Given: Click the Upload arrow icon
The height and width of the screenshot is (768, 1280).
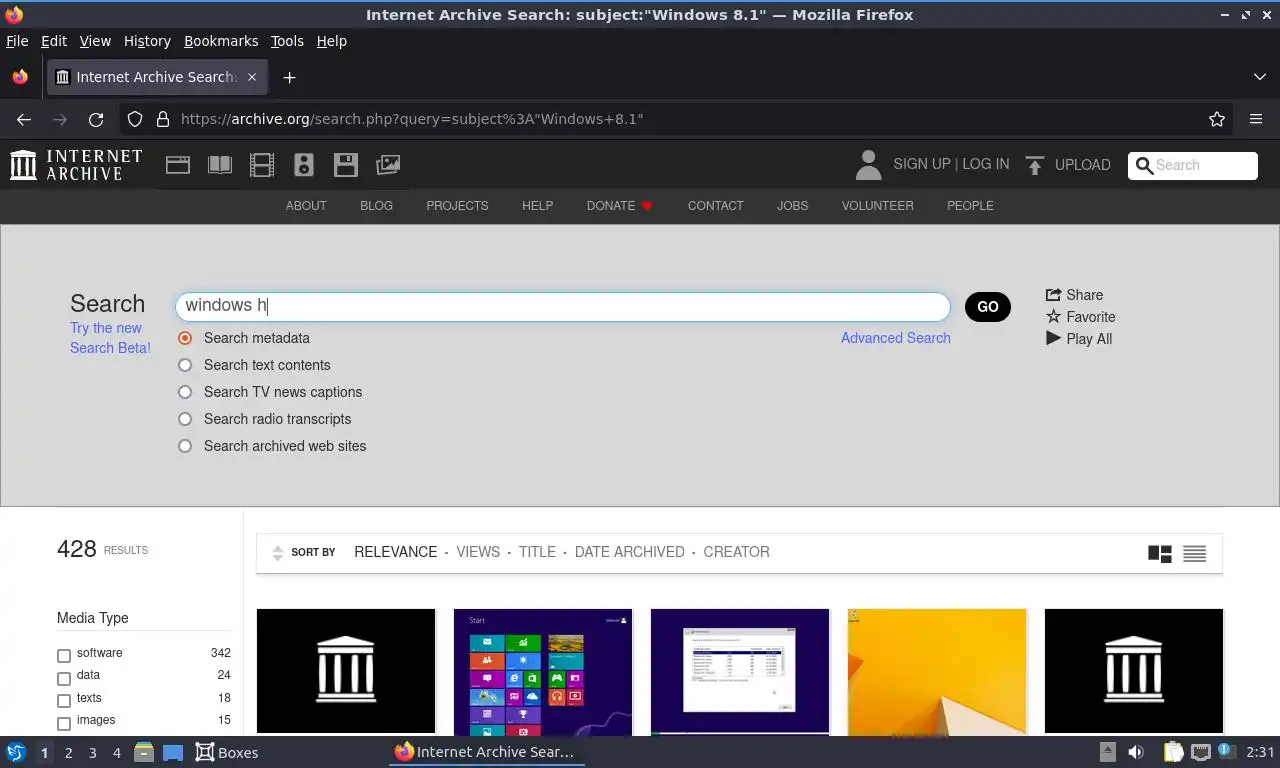Looking at the screenshot, I should coord(1035,165).
